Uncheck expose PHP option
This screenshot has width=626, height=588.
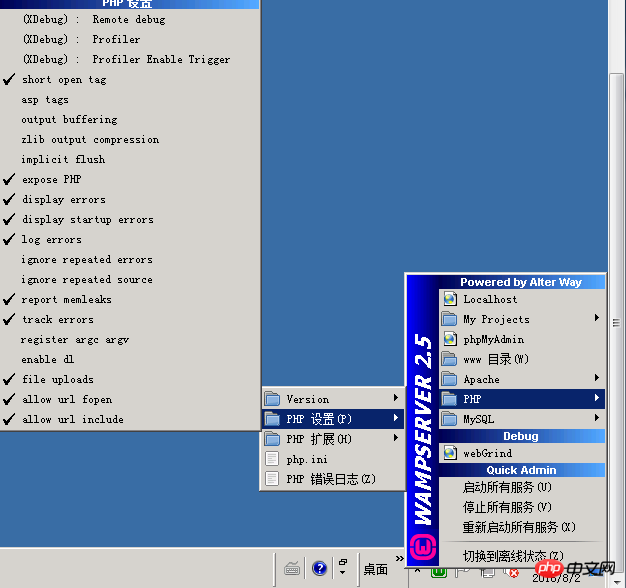pyautogui.click(x=130, y=179)
